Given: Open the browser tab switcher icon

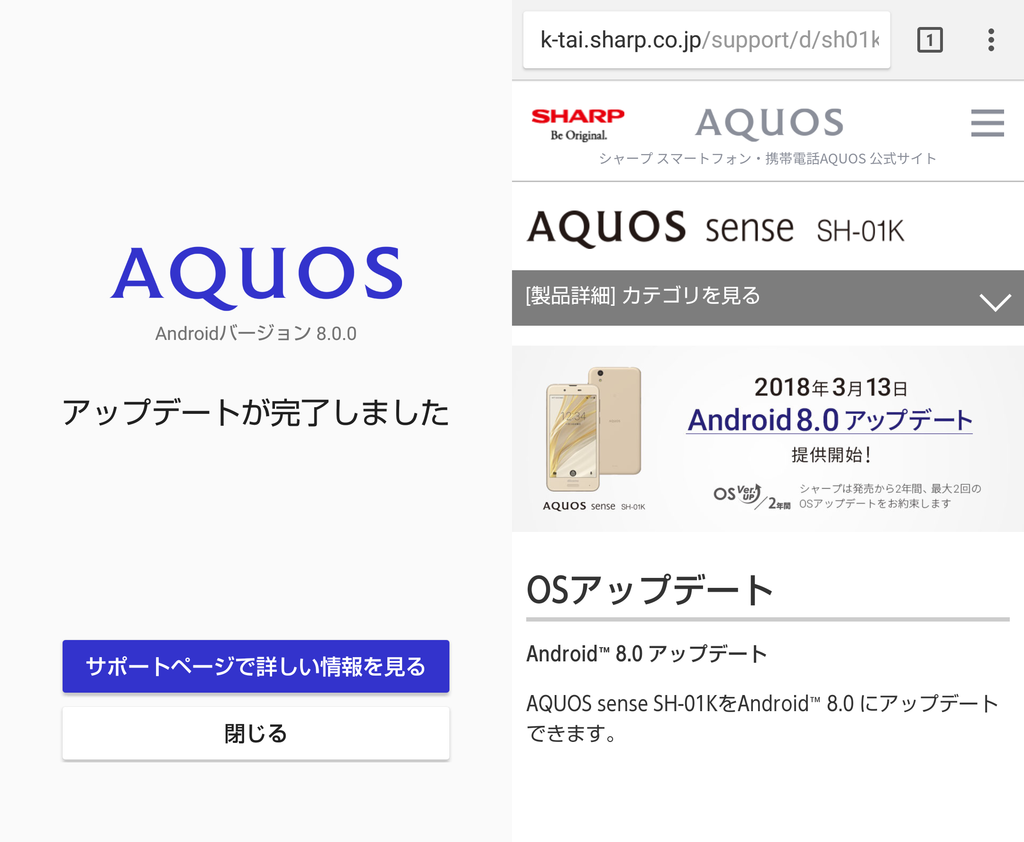Looking at the screenshot, I should tap(929, 40).
